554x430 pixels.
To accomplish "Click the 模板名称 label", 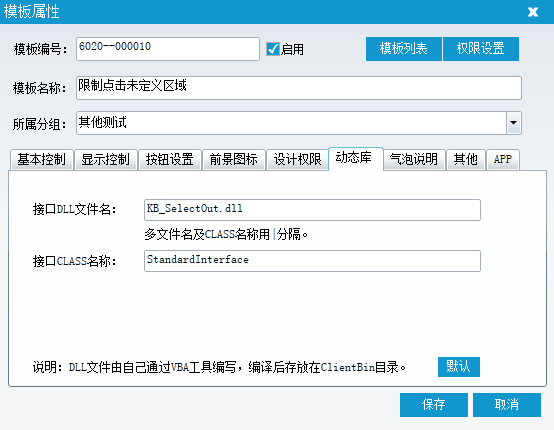I will [x=40, y=88].
